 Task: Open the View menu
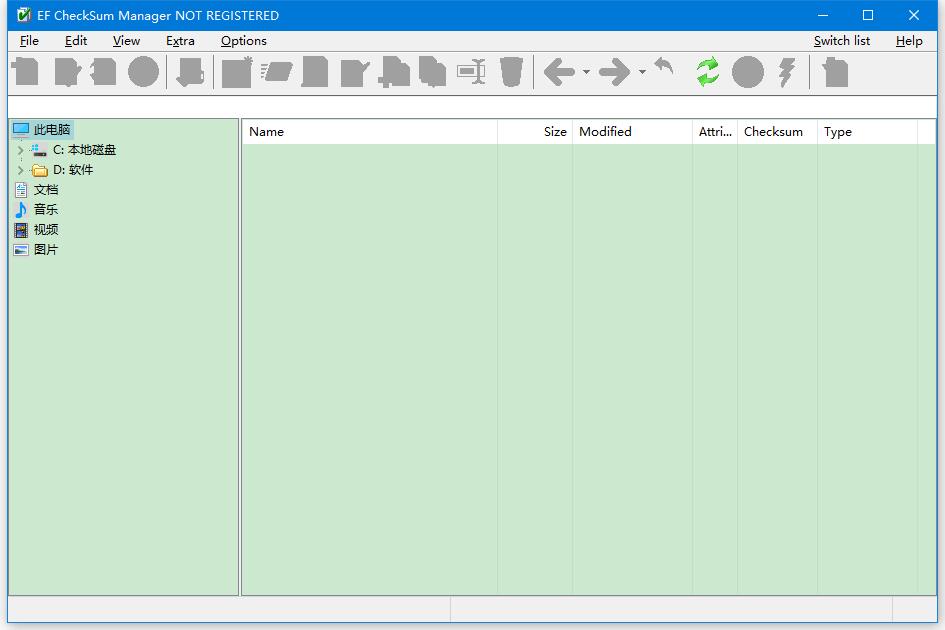(126, 41)
